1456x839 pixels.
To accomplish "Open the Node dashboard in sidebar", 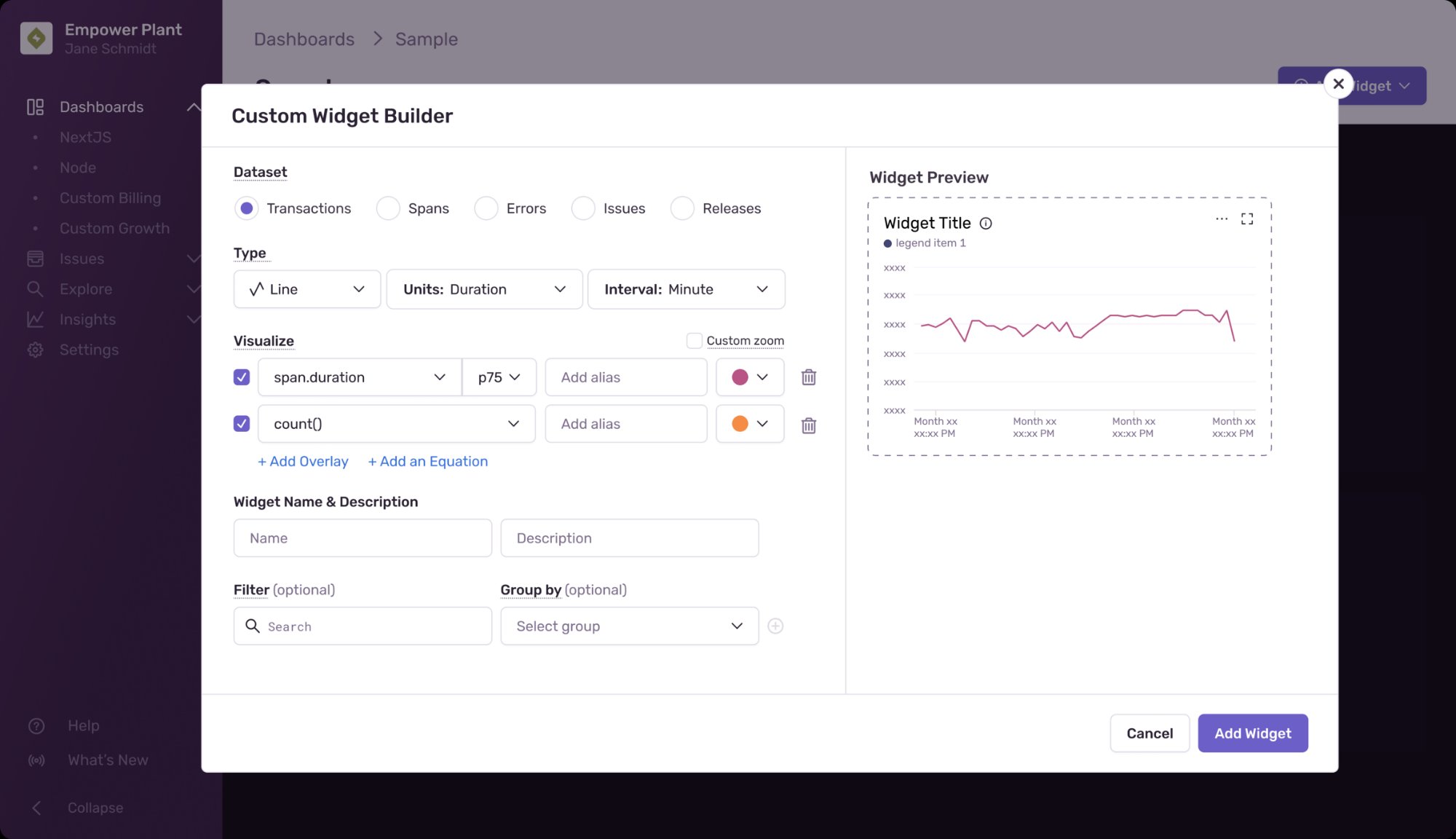I will click(77, 168).
